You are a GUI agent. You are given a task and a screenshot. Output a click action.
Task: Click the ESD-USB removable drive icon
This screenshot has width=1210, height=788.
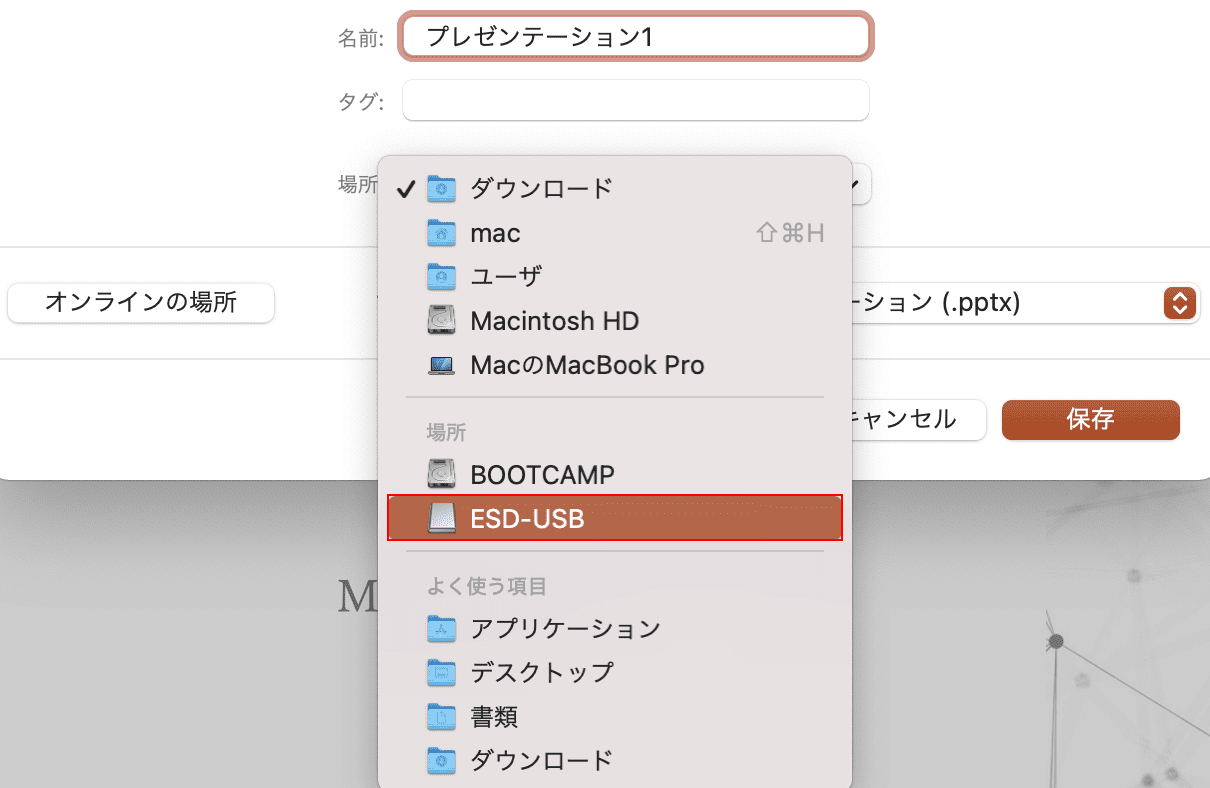point(442,519)
